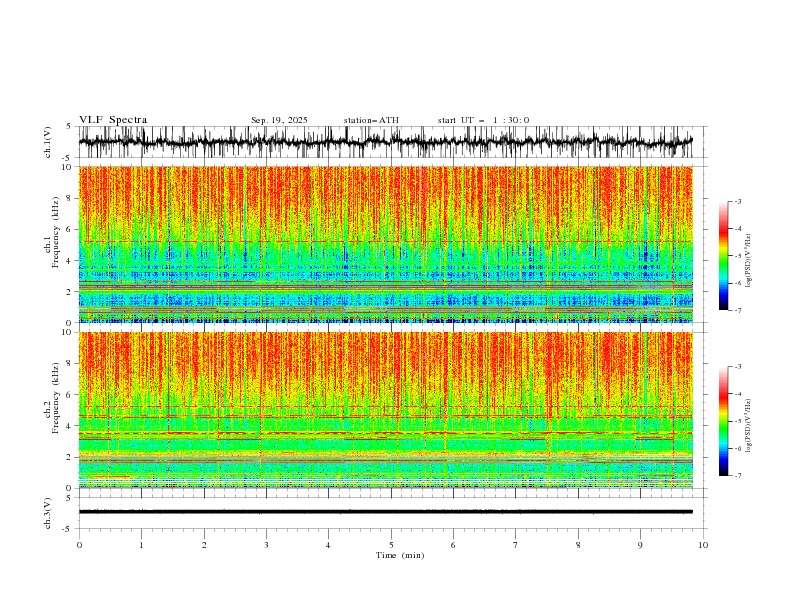Click the ch.1 colorbar "log(PSD)(V²/Hz)" label
792x612 pixels.
click(x=749, y=261)
